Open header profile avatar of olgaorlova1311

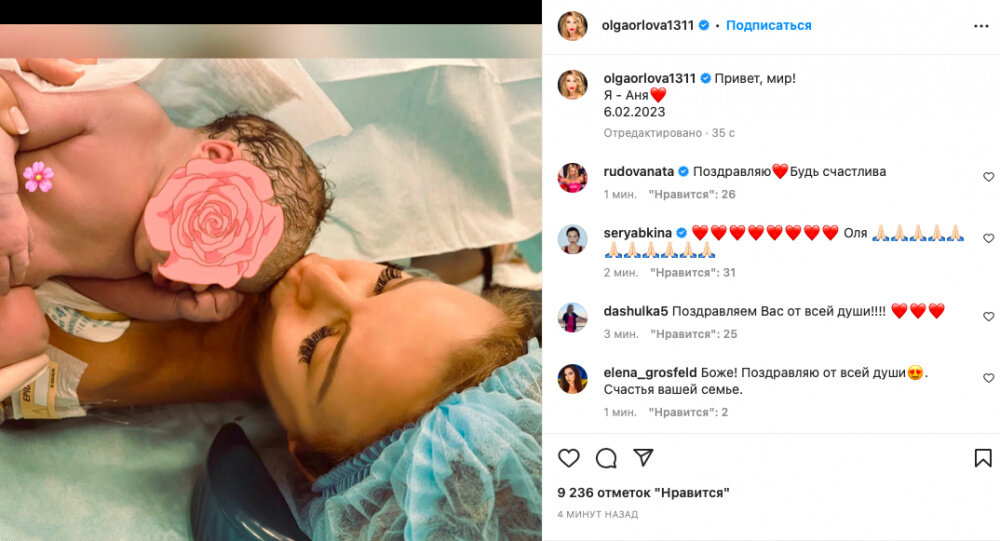click(573, 26)
